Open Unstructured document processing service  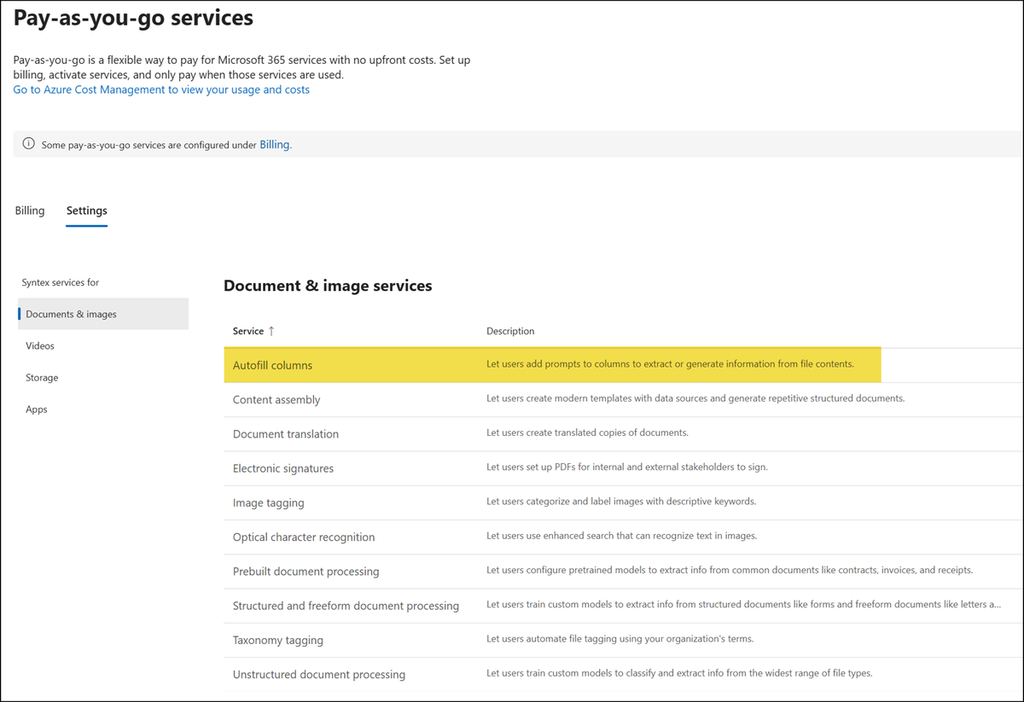tap(319, 675)
